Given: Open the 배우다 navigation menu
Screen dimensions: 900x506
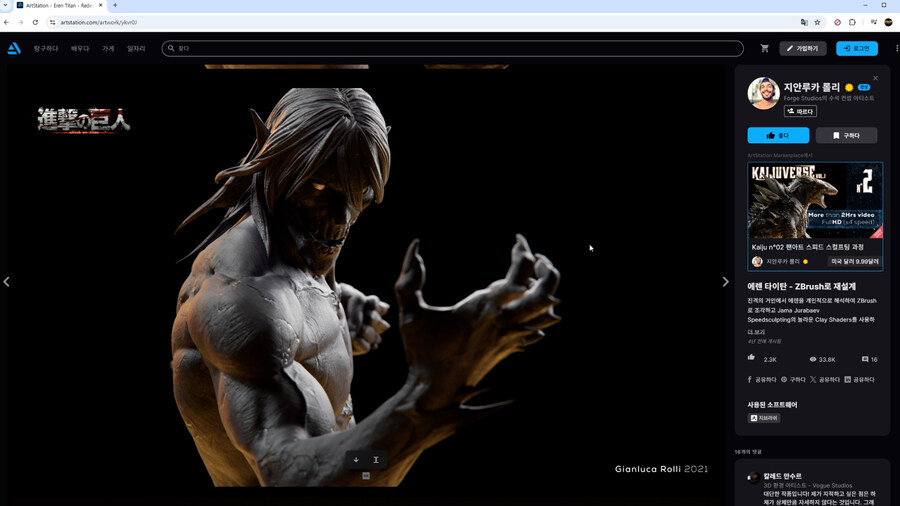Looking at the screenshot, I should (80, 48).
